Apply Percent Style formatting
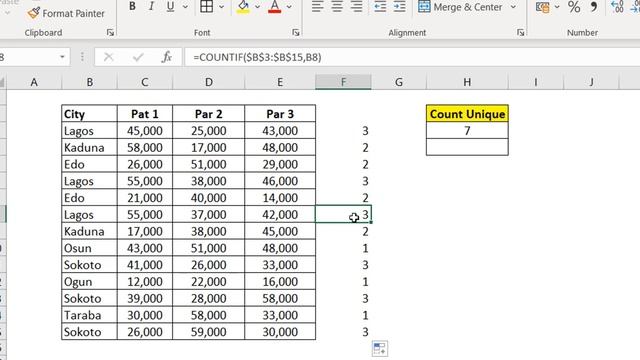Viewport: 640px width, 360px height. coord(574,7)
